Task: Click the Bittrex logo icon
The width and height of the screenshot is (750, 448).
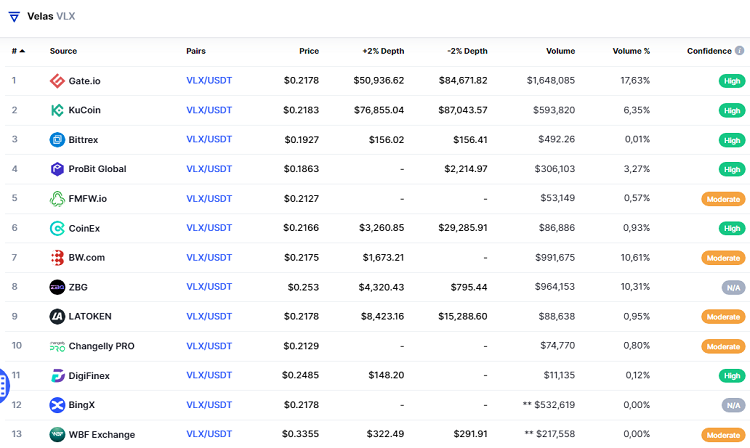Action: tap(57, 140)
